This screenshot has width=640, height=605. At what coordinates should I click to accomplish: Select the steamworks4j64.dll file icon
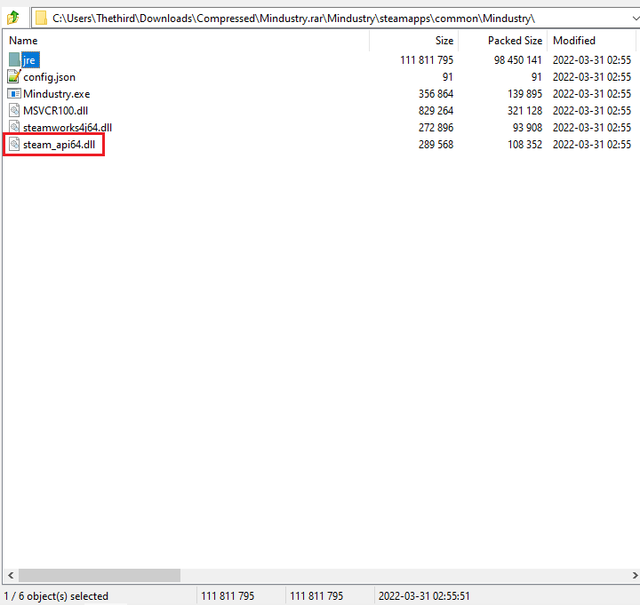(x=14, y=128)
